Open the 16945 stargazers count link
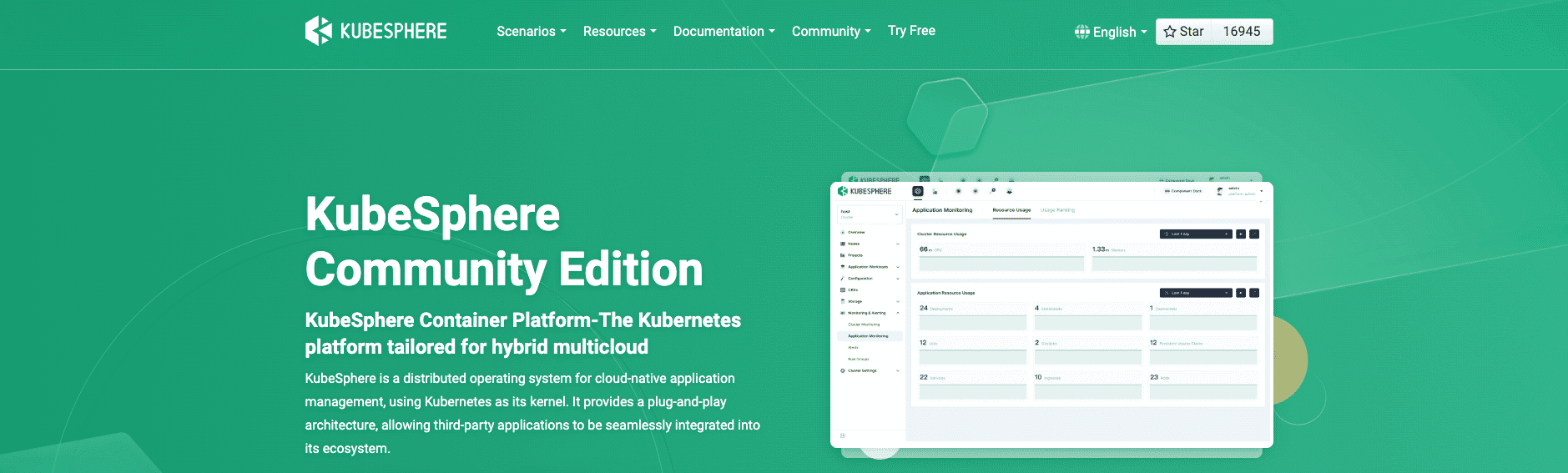 click(x=1242, y=32)
